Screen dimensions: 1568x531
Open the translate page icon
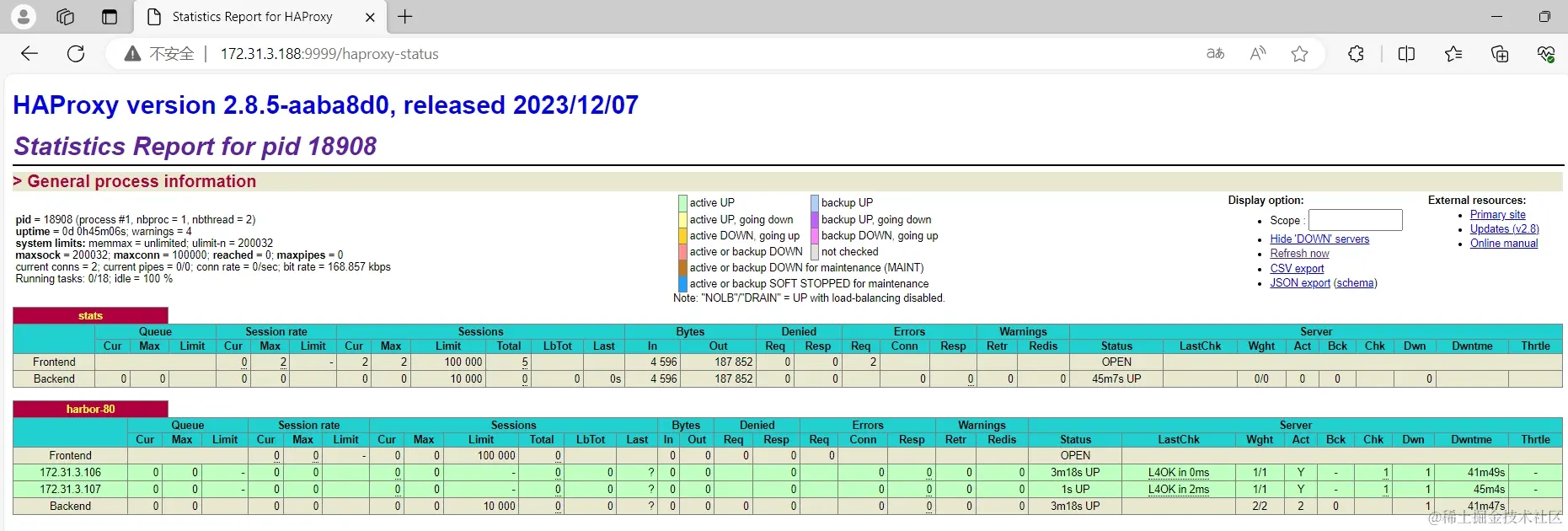pyautogui.click(x=1215, y=54)
